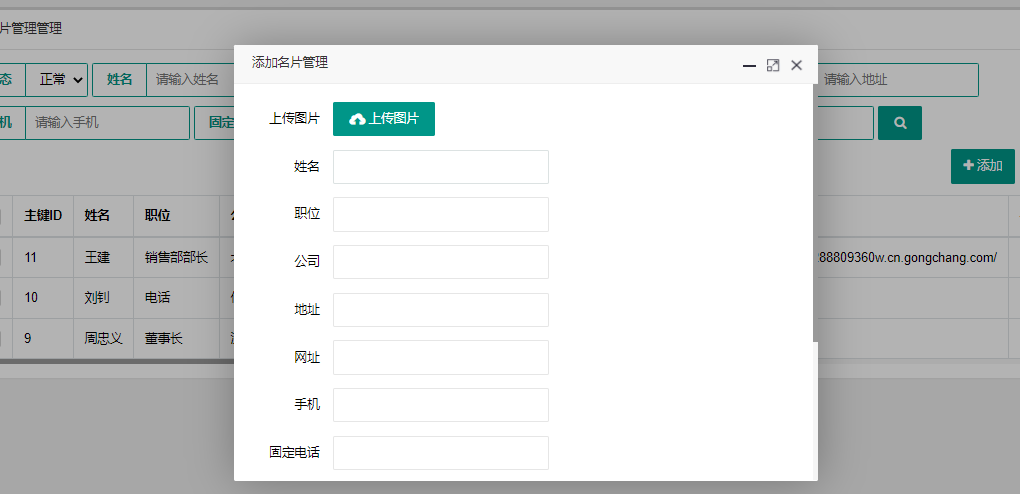Image resolution: width=1020 pixels, height=494 pixels.
Task: Click the 请输入手机 search field in background
Action: [x=107, y=122]
